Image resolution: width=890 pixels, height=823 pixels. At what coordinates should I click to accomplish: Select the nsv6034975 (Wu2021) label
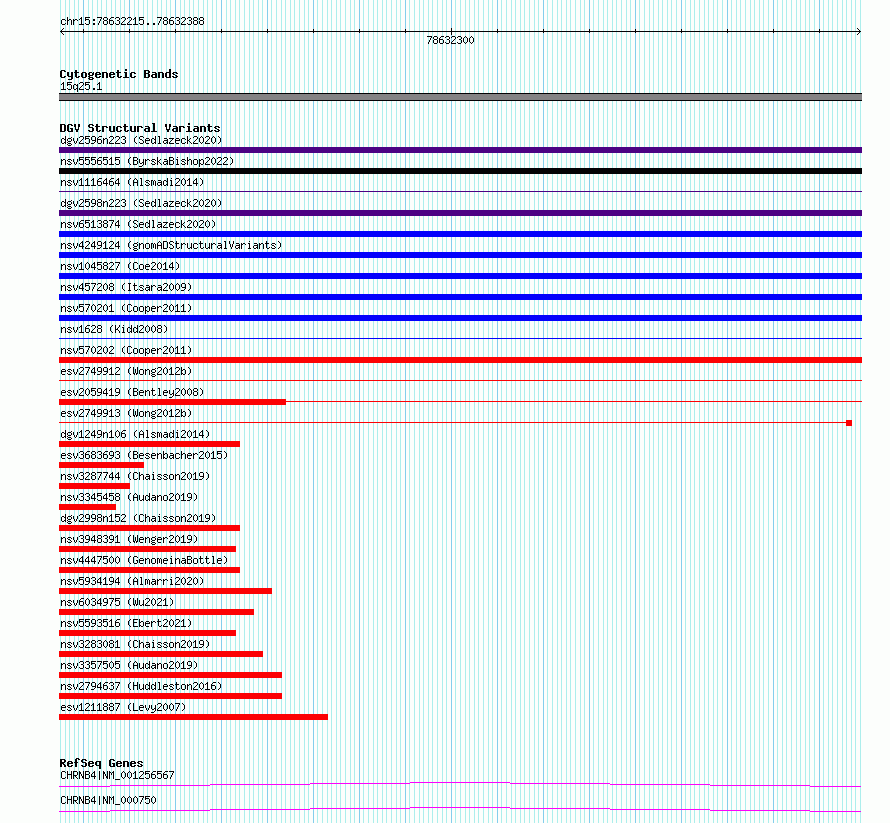coord(117,602)
